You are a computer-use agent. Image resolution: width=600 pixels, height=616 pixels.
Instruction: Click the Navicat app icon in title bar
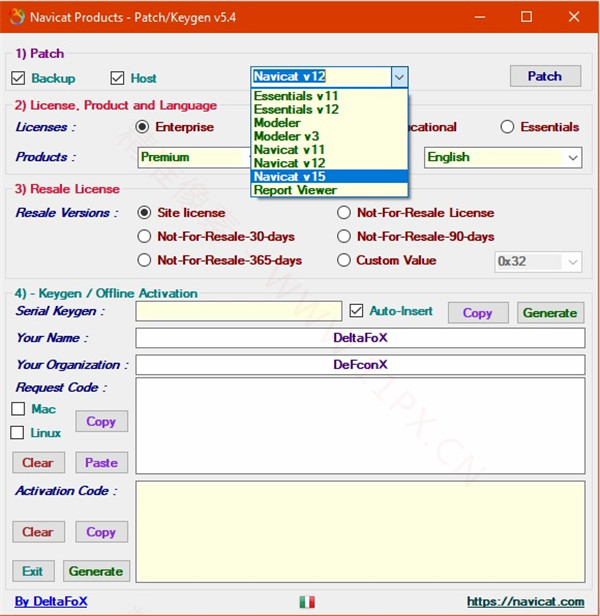pyautogui.click(x=17, y=17)
